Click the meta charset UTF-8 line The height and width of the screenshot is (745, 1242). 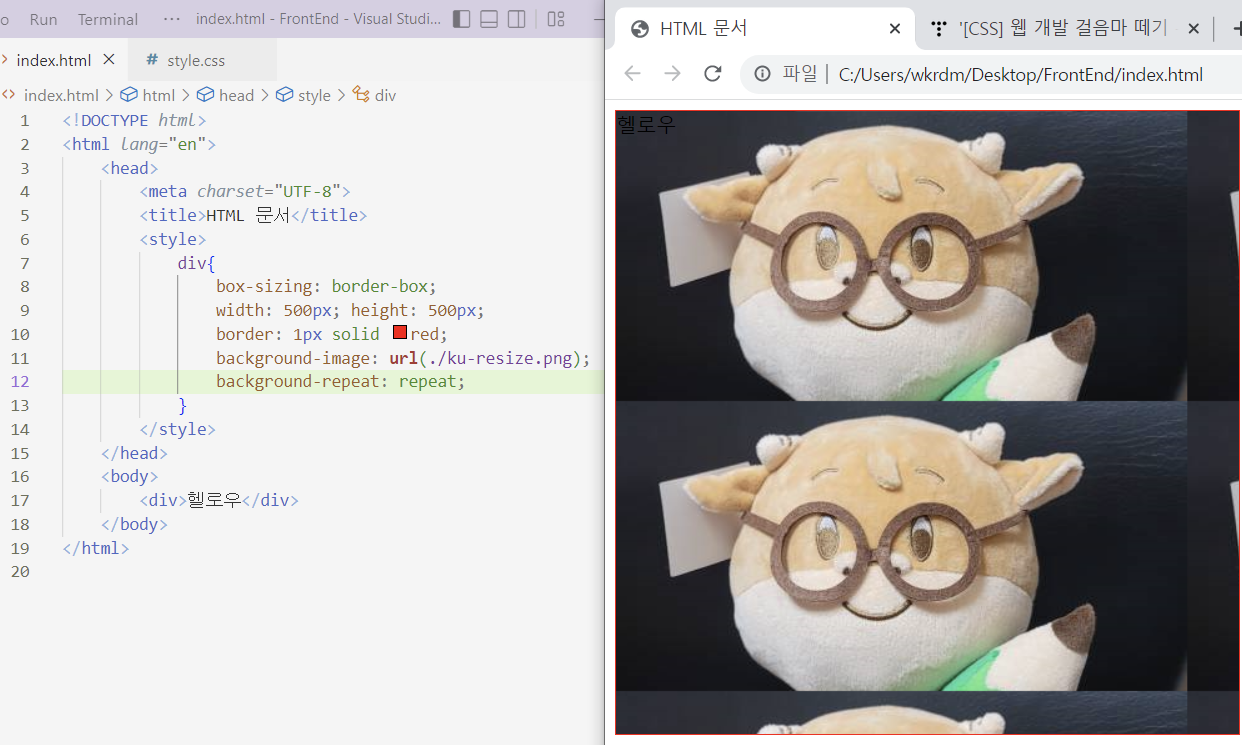(245, 191)
